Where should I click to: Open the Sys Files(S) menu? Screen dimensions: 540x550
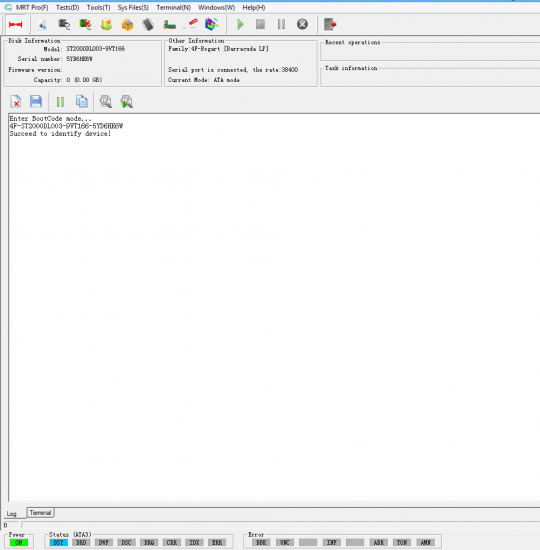coord(133,7)
